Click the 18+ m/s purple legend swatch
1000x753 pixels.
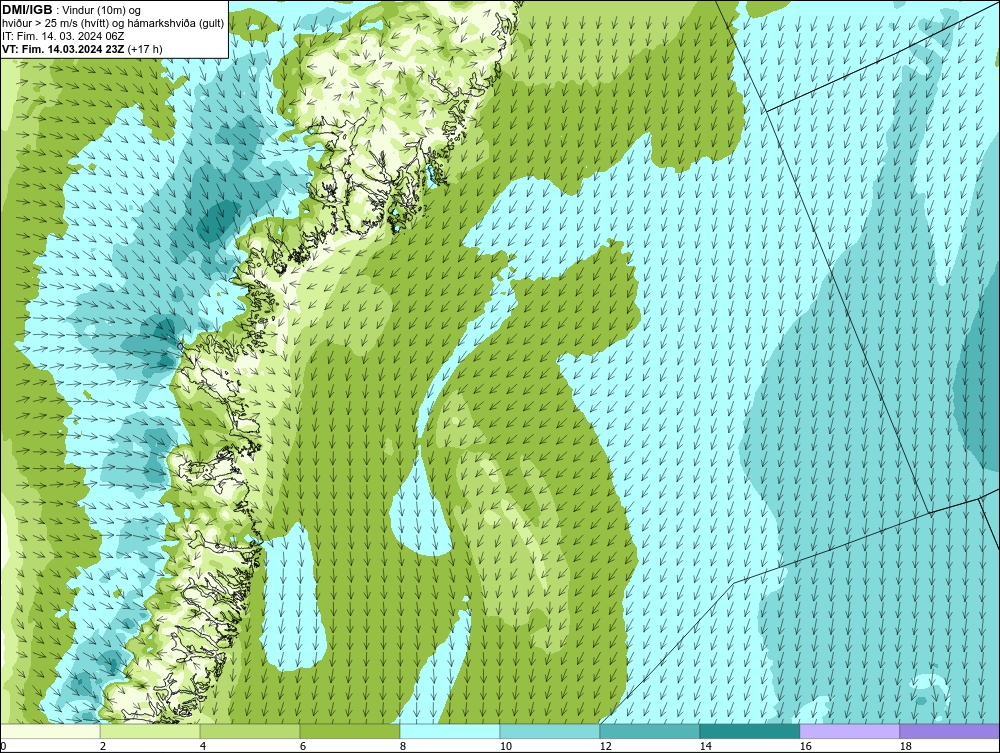point(950,731)
